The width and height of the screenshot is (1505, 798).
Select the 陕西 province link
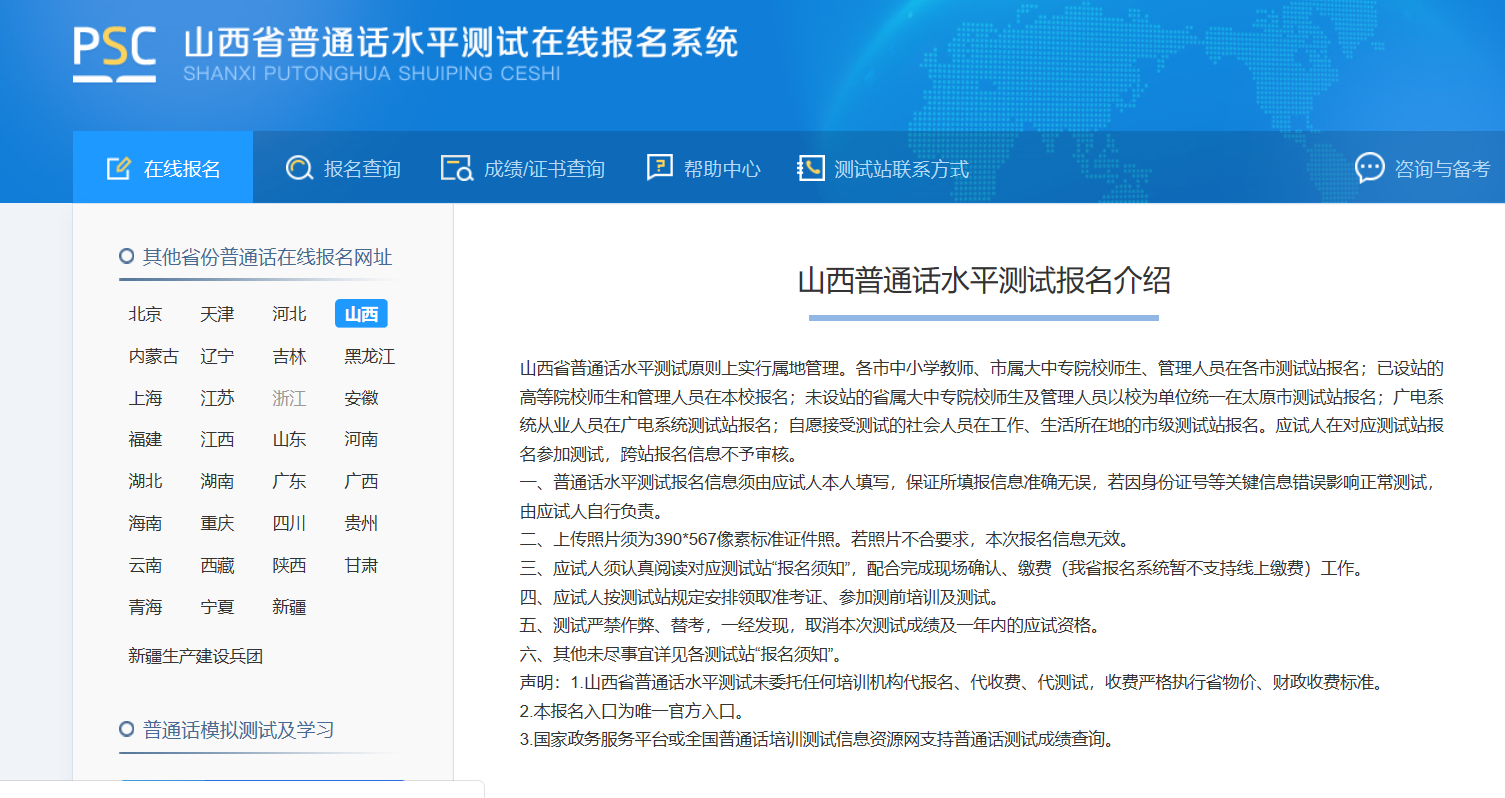click(x=289, y=565)
